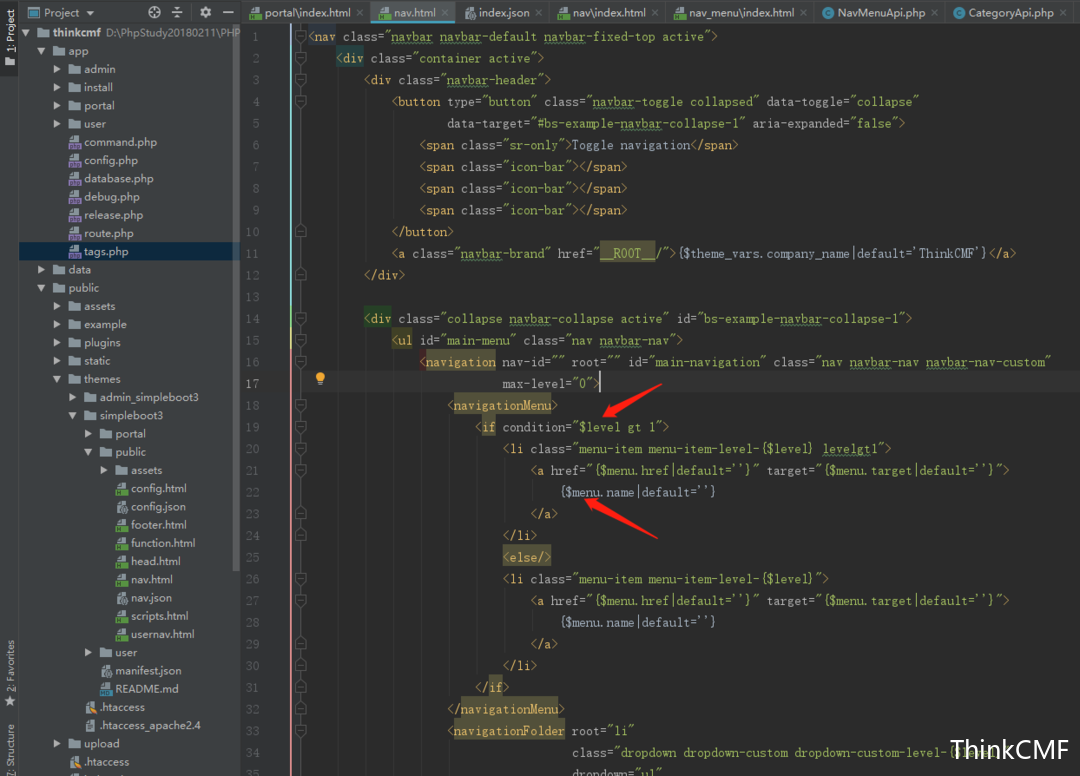This screenshot has width=1080, height=776.
Task: Click the yellow lightbulb intention icon
Action: (x=320, y=378)
